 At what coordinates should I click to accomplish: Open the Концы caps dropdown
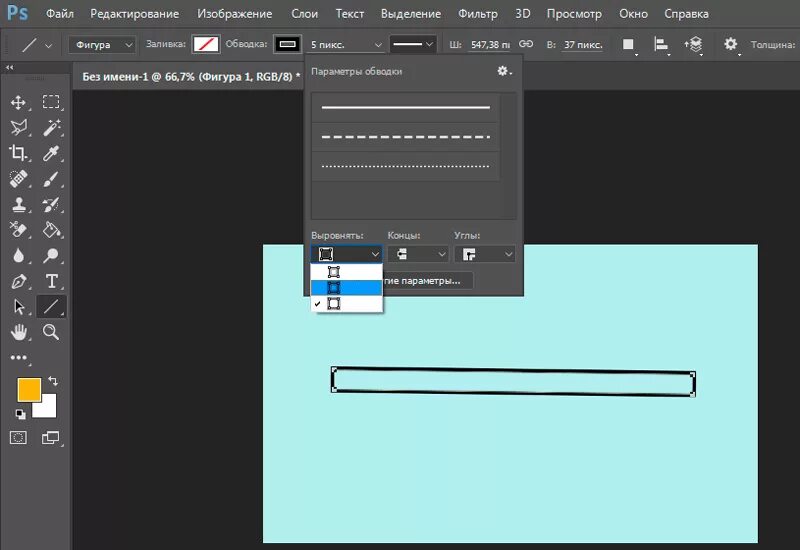click(418, 254)
